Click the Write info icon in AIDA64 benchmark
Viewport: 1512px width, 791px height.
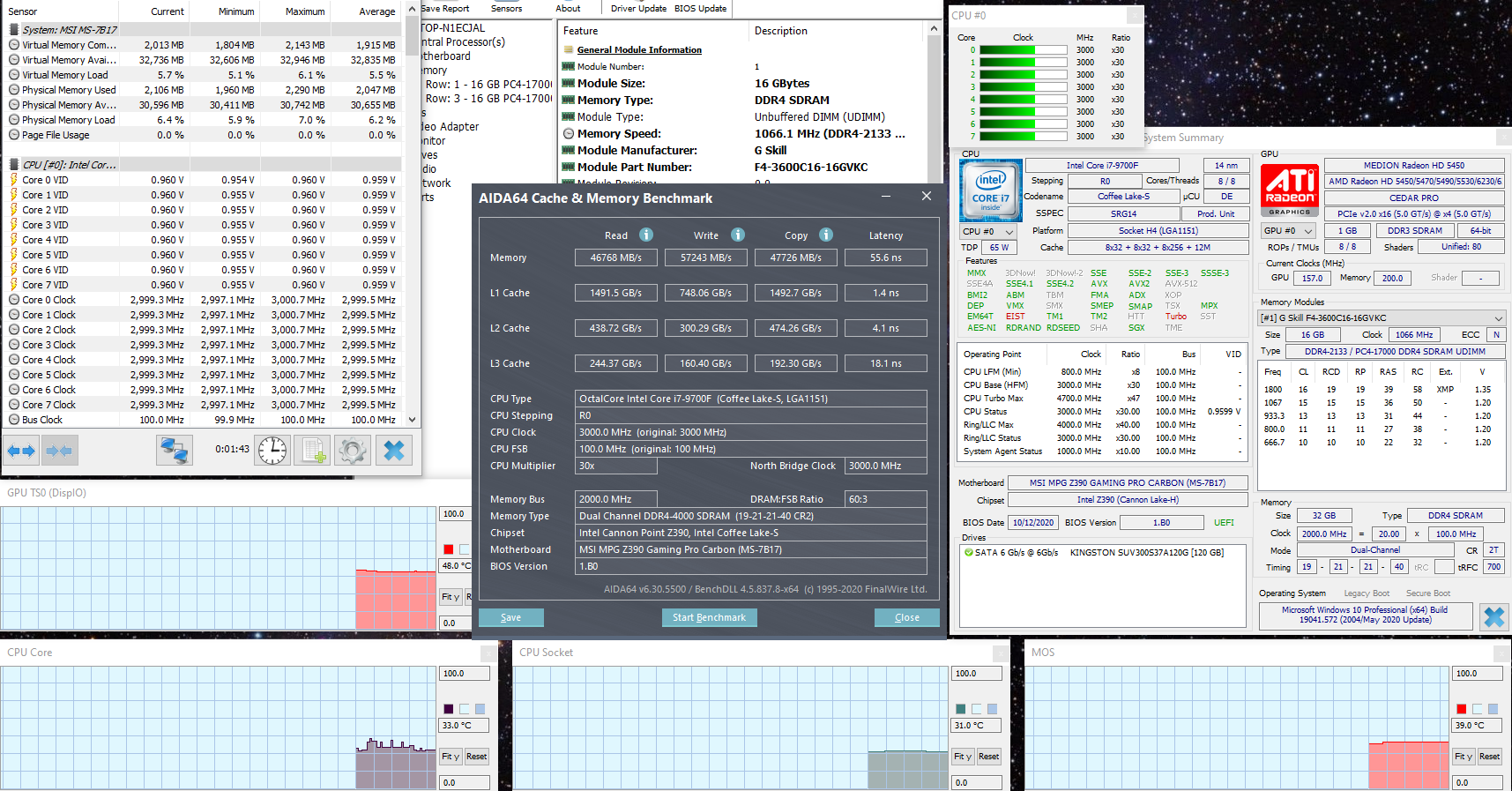click(x=738, y=235)
